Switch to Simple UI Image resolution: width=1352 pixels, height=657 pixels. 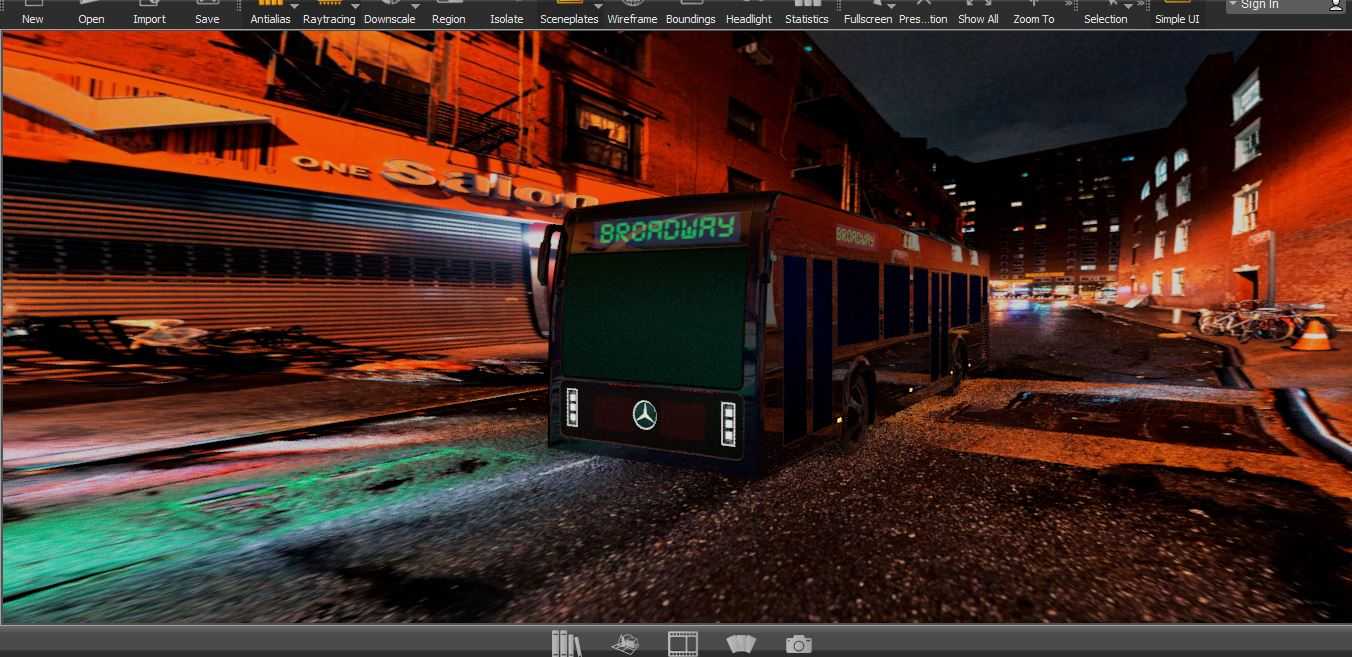1177,13
